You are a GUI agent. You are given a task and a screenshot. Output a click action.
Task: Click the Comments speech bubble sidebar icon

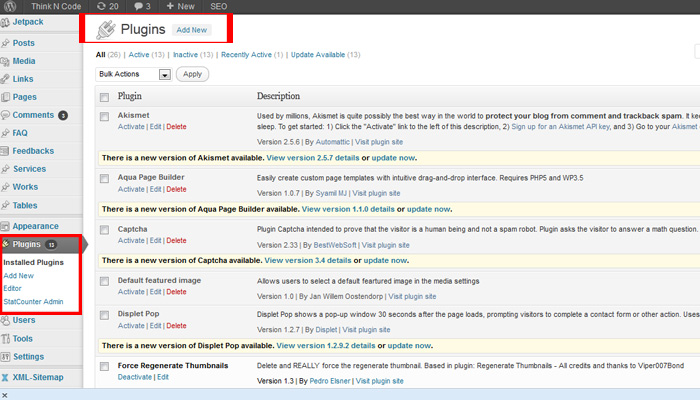(x=5, y=115)
